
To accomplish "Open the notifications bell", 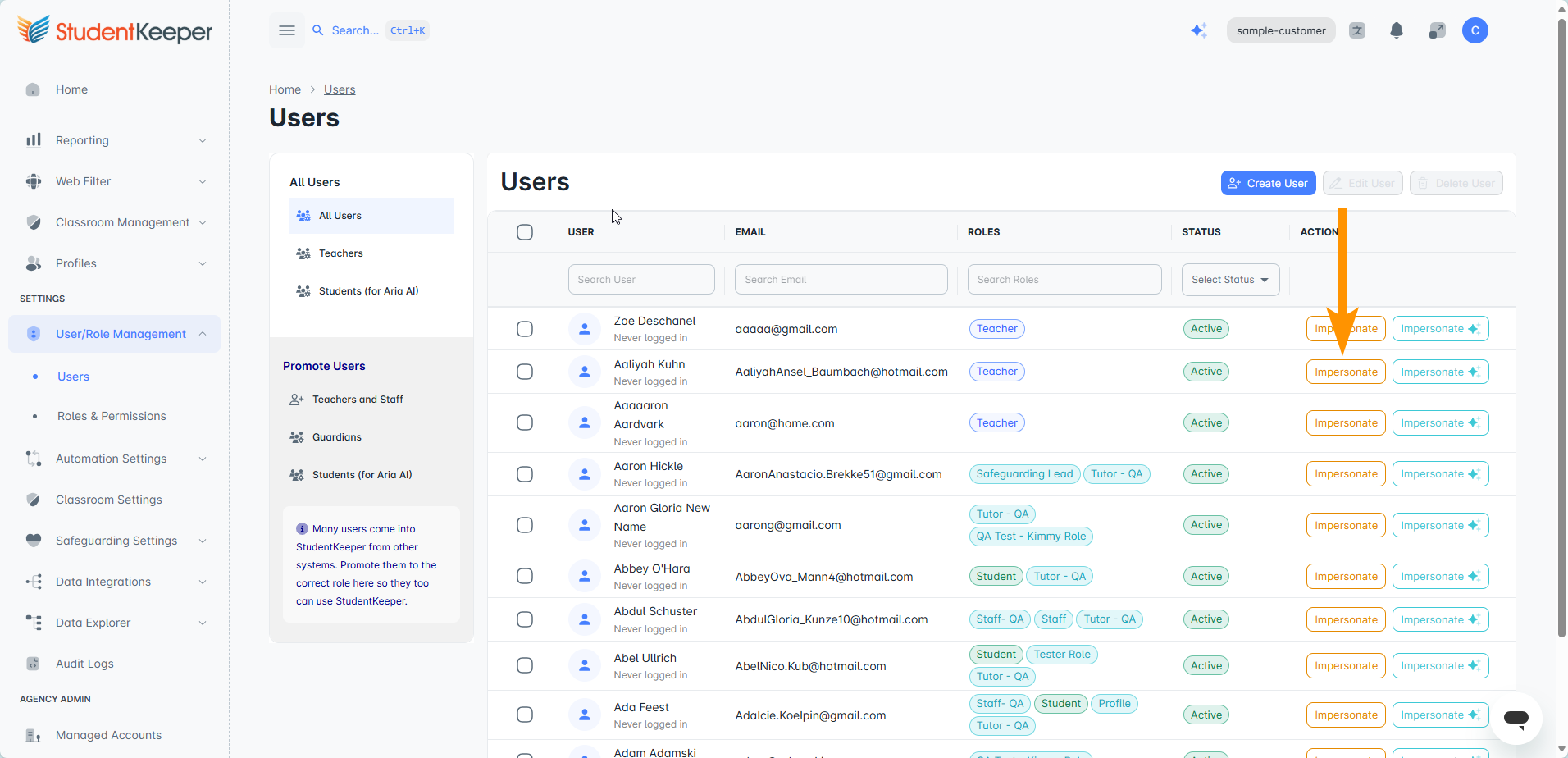I will coord(1397,30).
